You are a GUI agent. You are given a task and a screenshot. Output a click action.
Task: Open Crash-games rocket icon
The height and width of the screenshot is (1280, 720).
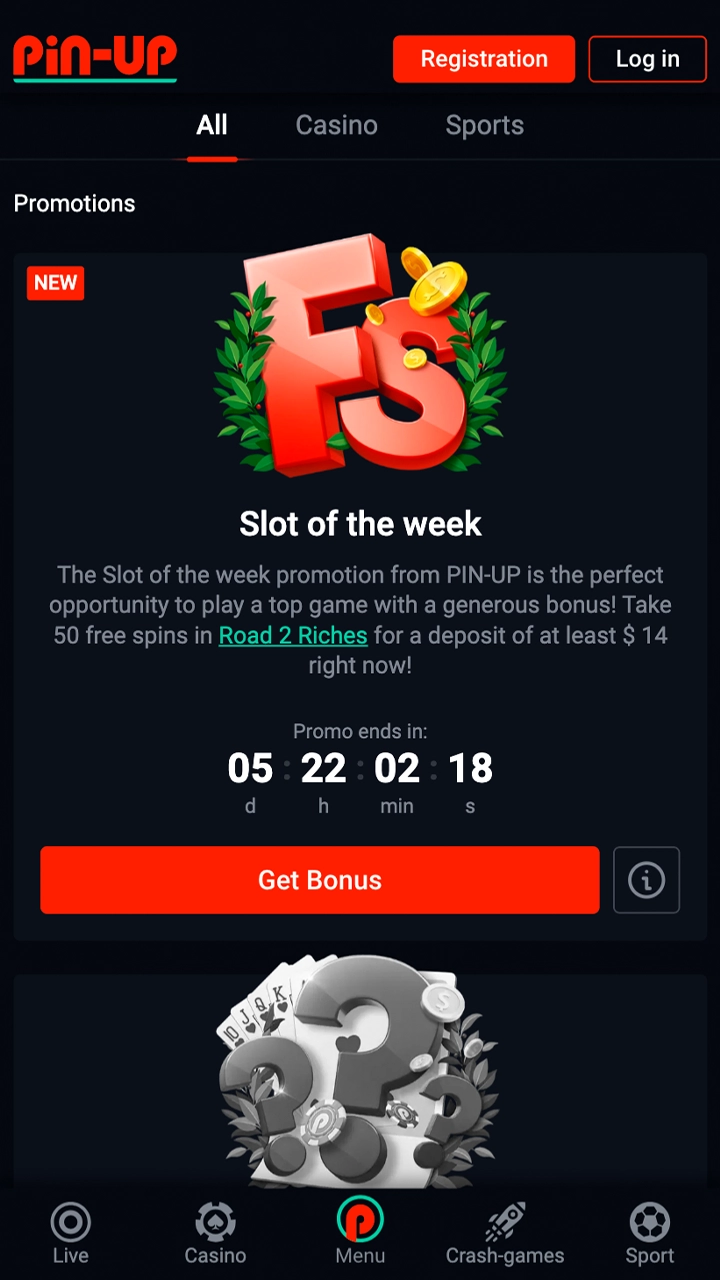(x=505, y=1222)
